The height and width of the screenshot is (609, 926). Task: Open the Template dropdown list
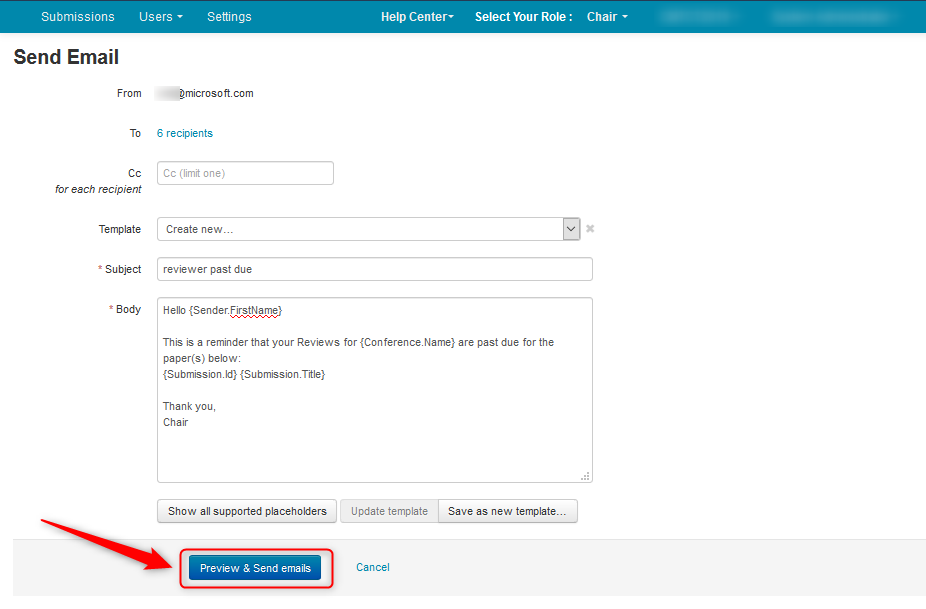tap(571, 229)
